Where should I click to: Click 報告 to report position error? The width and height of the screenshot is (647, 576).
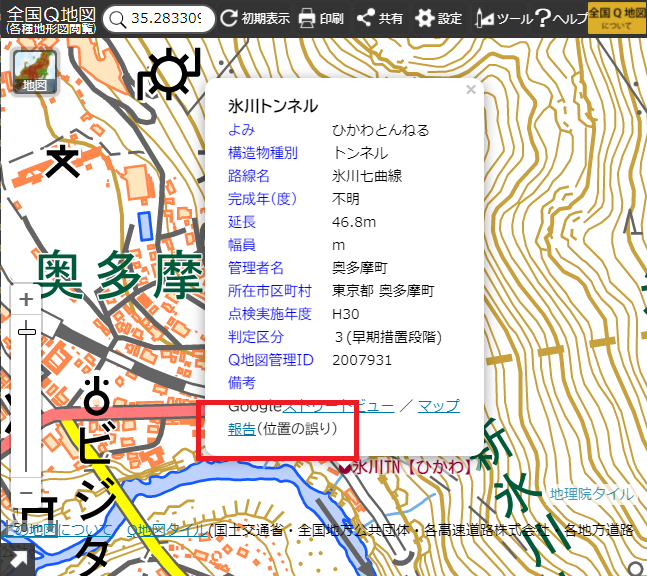(242, 429)
